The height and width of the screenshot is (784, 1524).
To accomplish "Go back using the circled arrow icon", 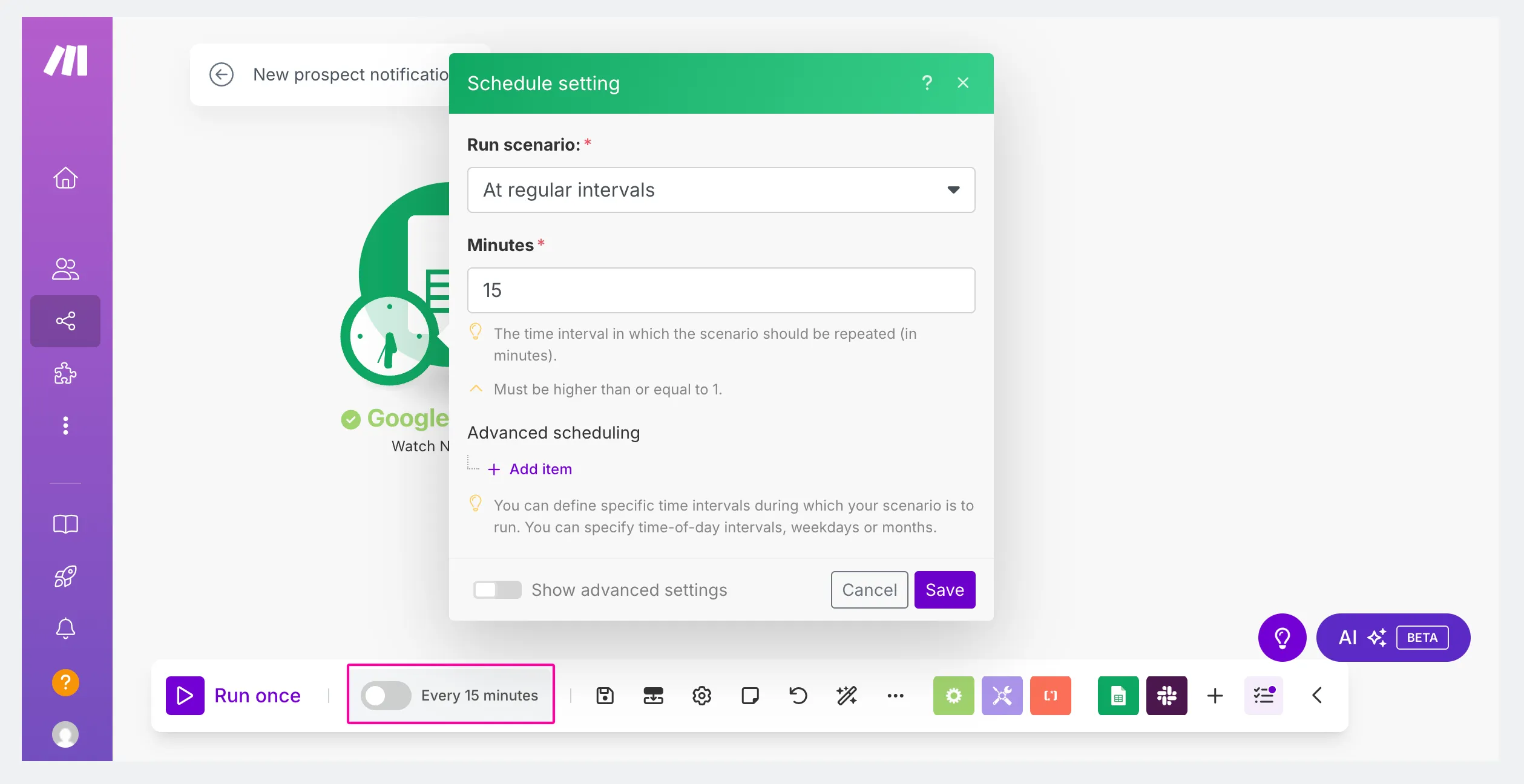I will point(222,74).
